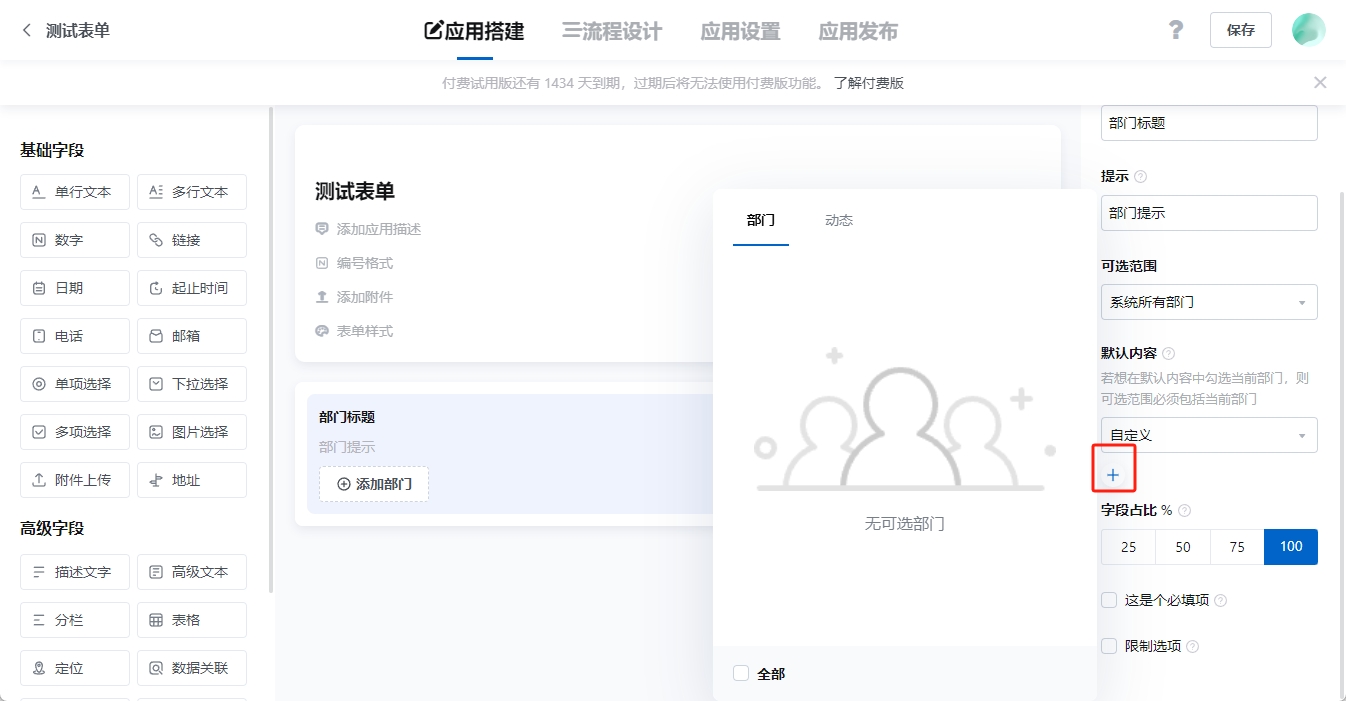Open the 可选范围 dropdown showing 系统所有部门
Image resolution: width=1346 pixels, height=701 pixels.
pos(1209,301)
